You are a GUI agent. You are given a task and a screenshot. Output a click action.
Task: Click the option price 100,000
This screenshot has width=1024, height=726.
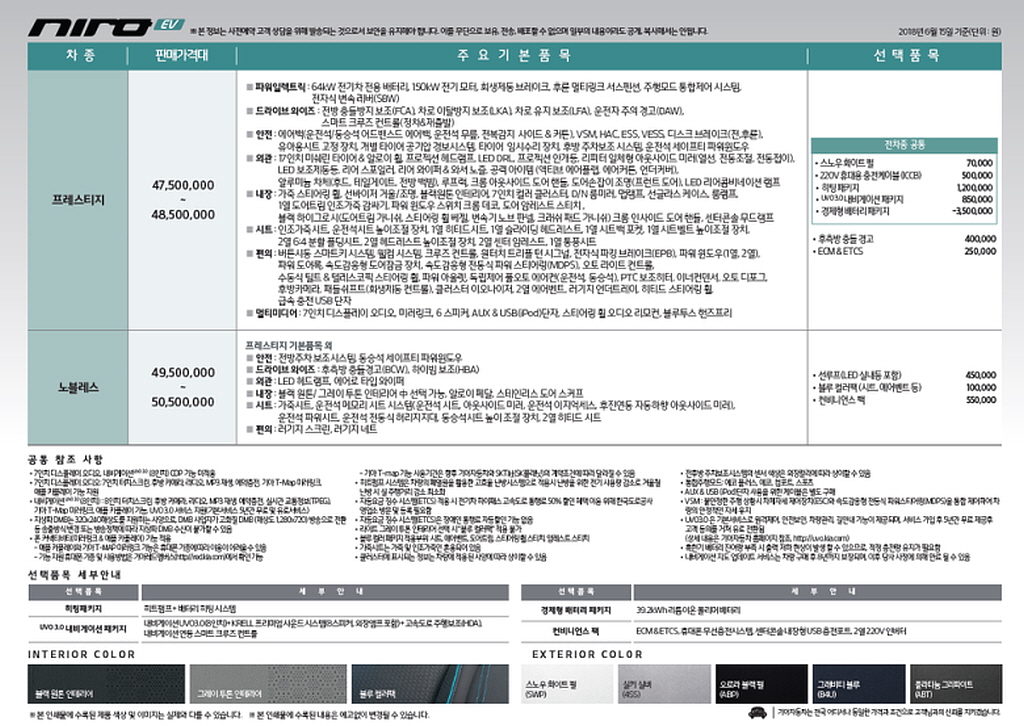pos(981,388)
